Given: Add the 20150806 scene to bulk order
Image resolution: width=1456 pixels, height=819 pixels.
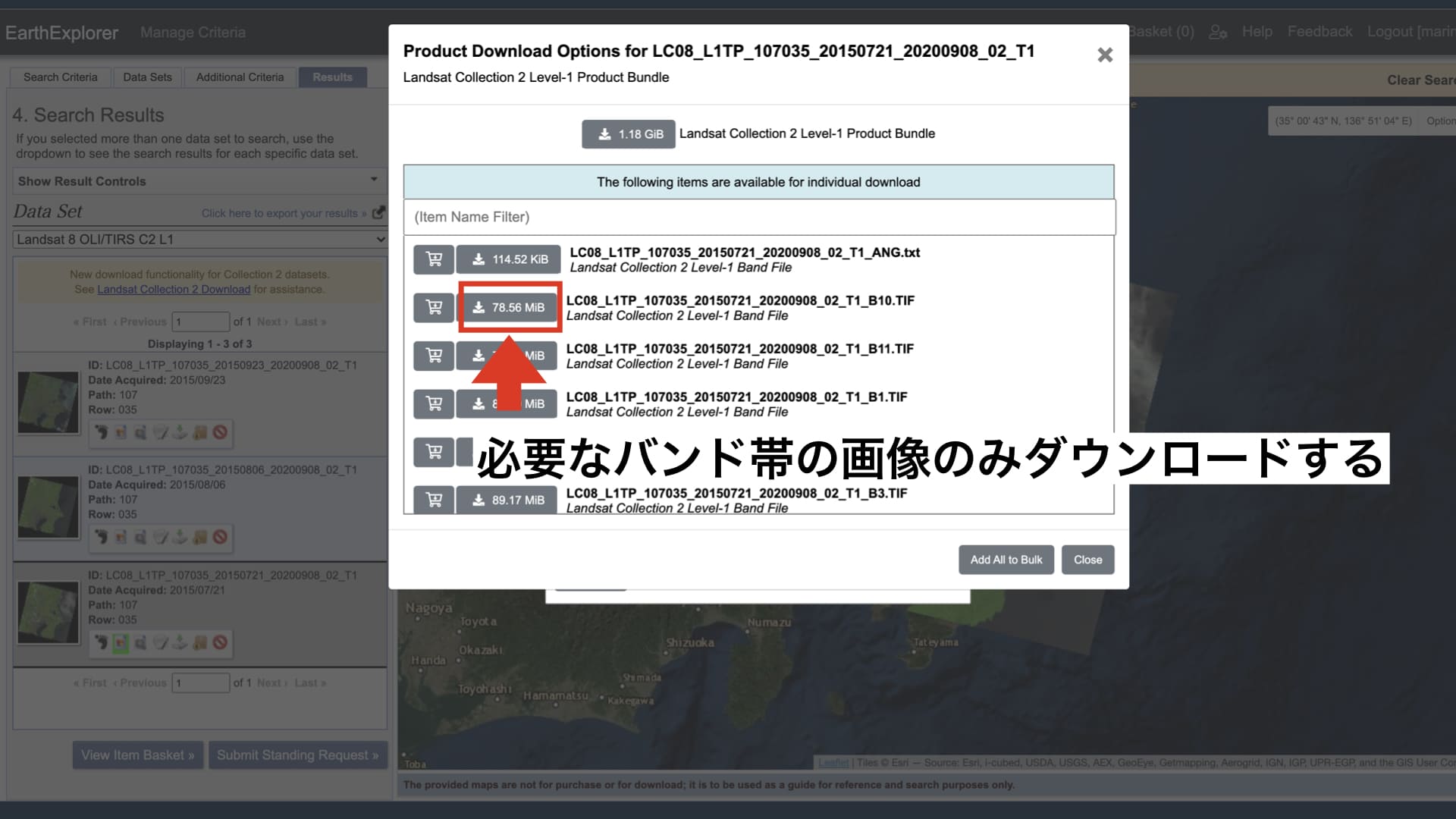Looking at the screenshot, I should (x=199, y=537).
